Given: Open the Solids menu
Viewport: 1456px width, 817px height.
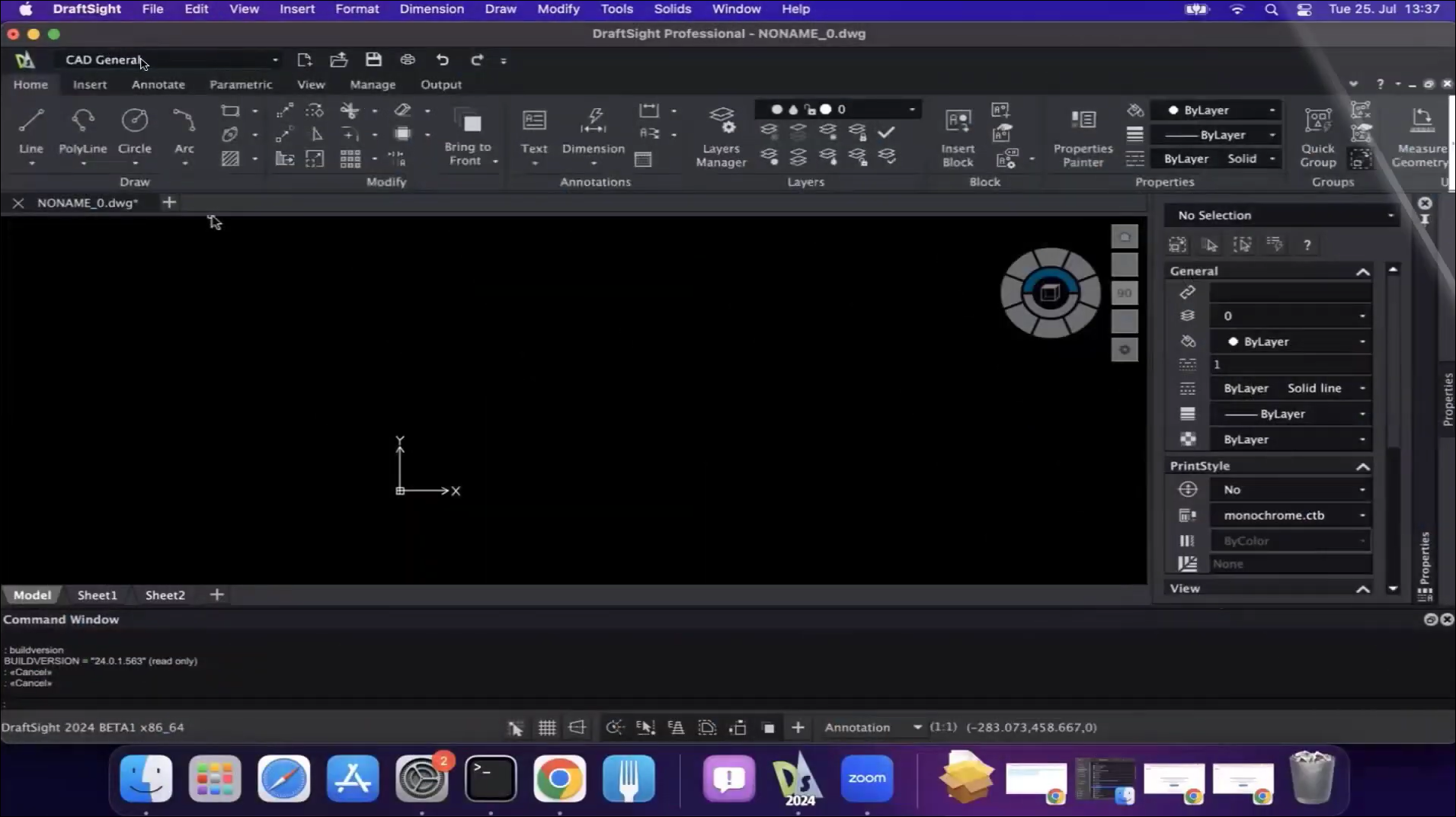Looking at the screenshot, I should coord(672,9).
